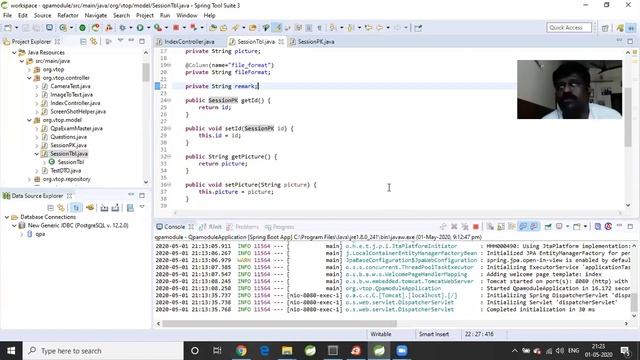
Task: Minimize the Console panel
Action: [x=619, y=226]
